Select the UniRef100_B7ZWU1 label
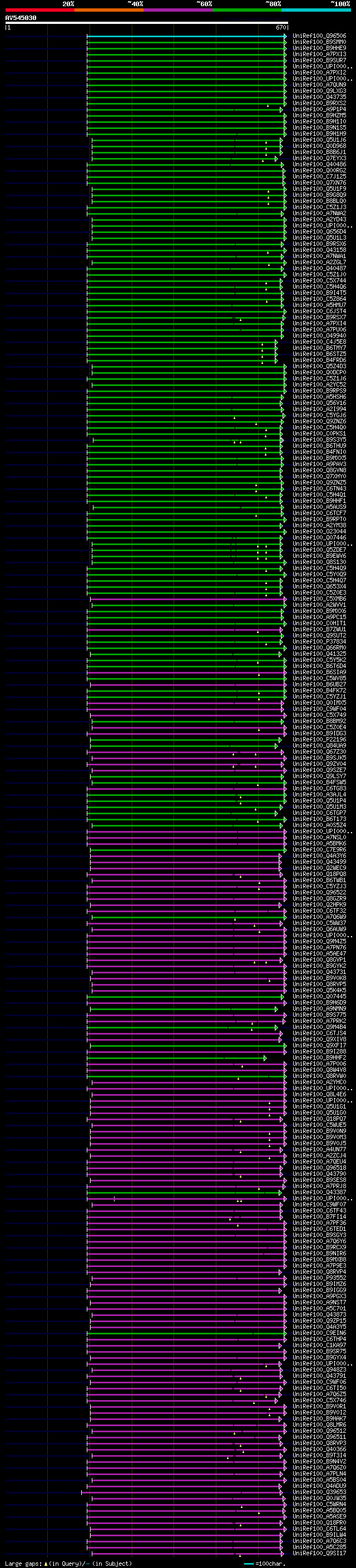356x1568 pixels. (319, 630)
